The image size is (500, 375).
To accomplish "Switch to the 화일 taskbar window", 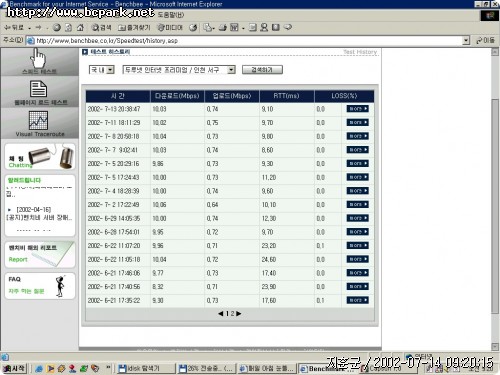I will (x=266, y=368).
